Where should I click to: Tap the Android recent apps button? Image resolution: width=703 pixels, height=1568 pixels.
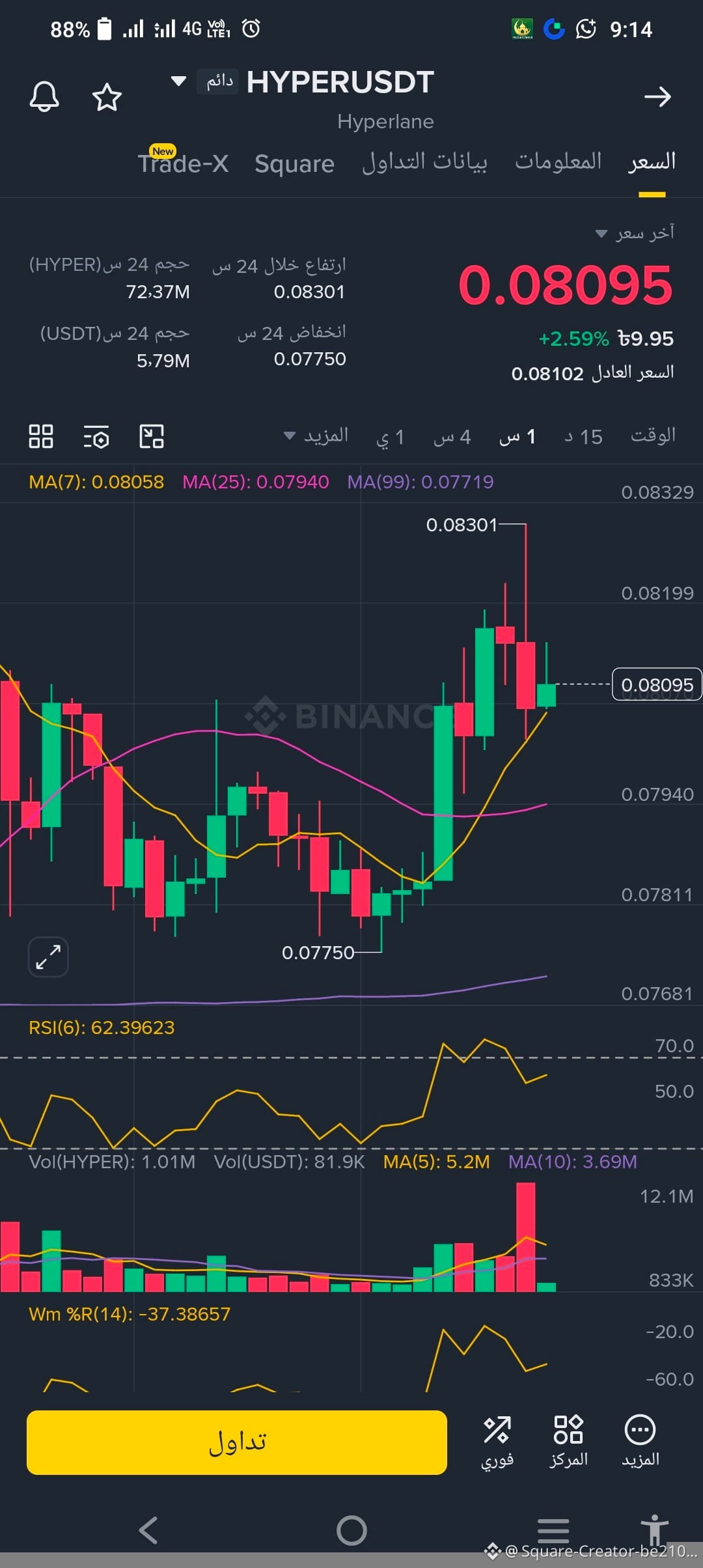coord(553,1530)
